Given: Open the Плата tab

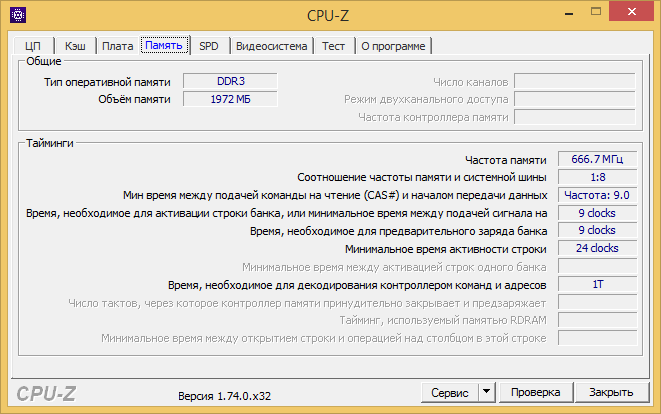Looking at the screenshot, I should pyautogui.click(x=118, y=46).
